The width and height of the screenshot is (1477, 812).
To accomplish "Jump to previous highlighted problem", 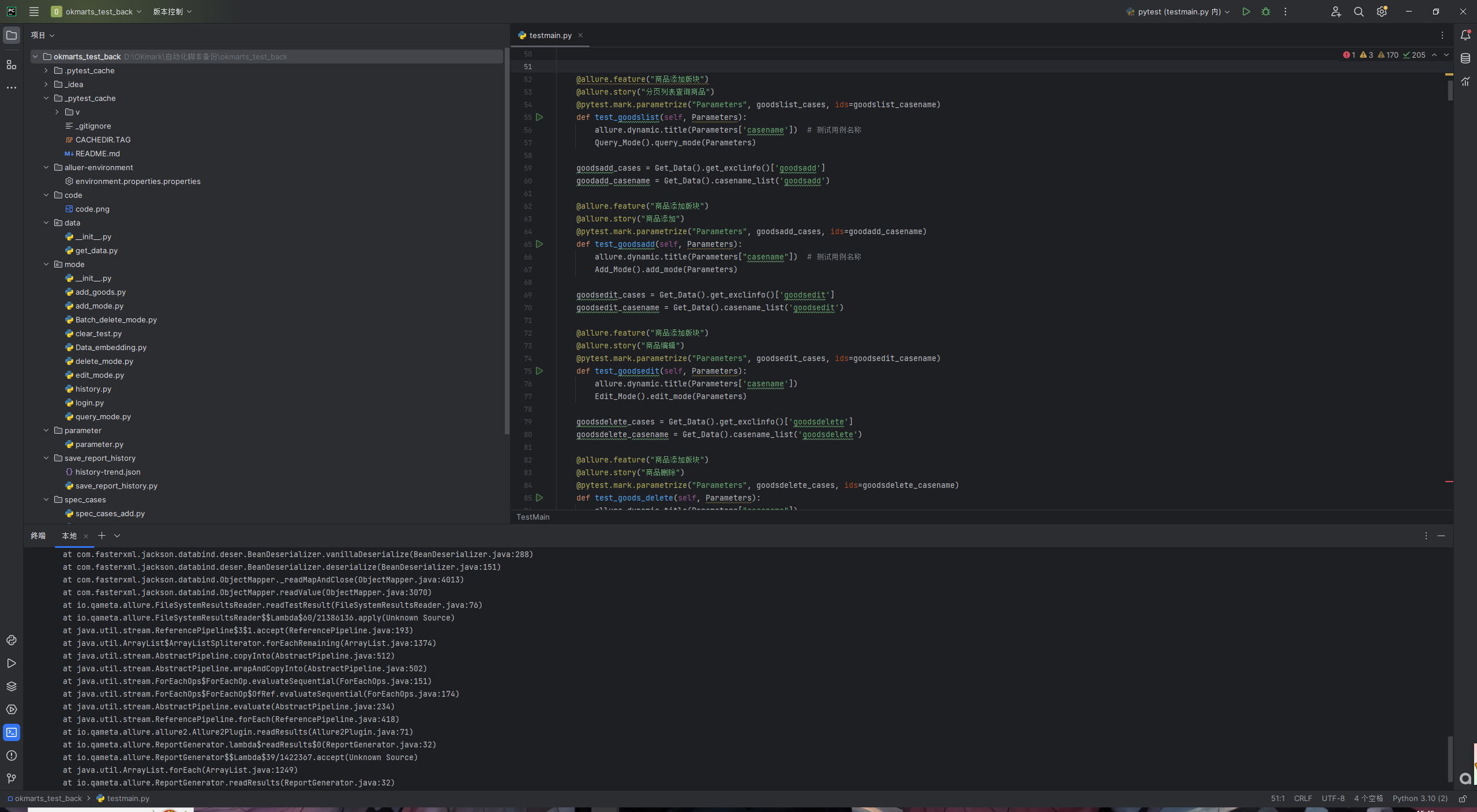I will 1434,55.
